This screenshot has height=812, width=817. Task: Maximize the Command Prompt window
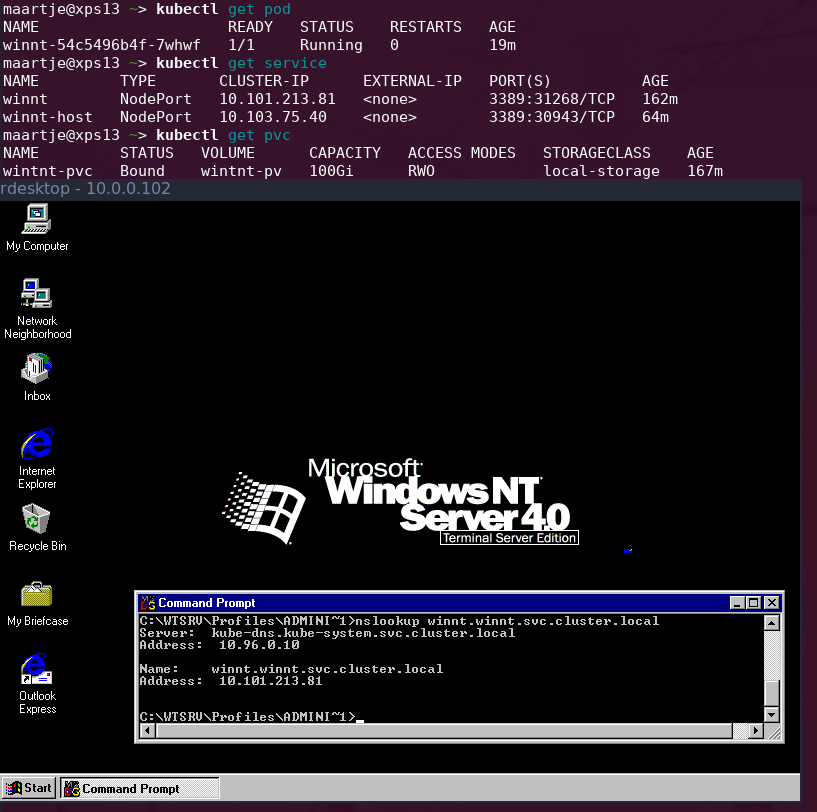(753, 603)
